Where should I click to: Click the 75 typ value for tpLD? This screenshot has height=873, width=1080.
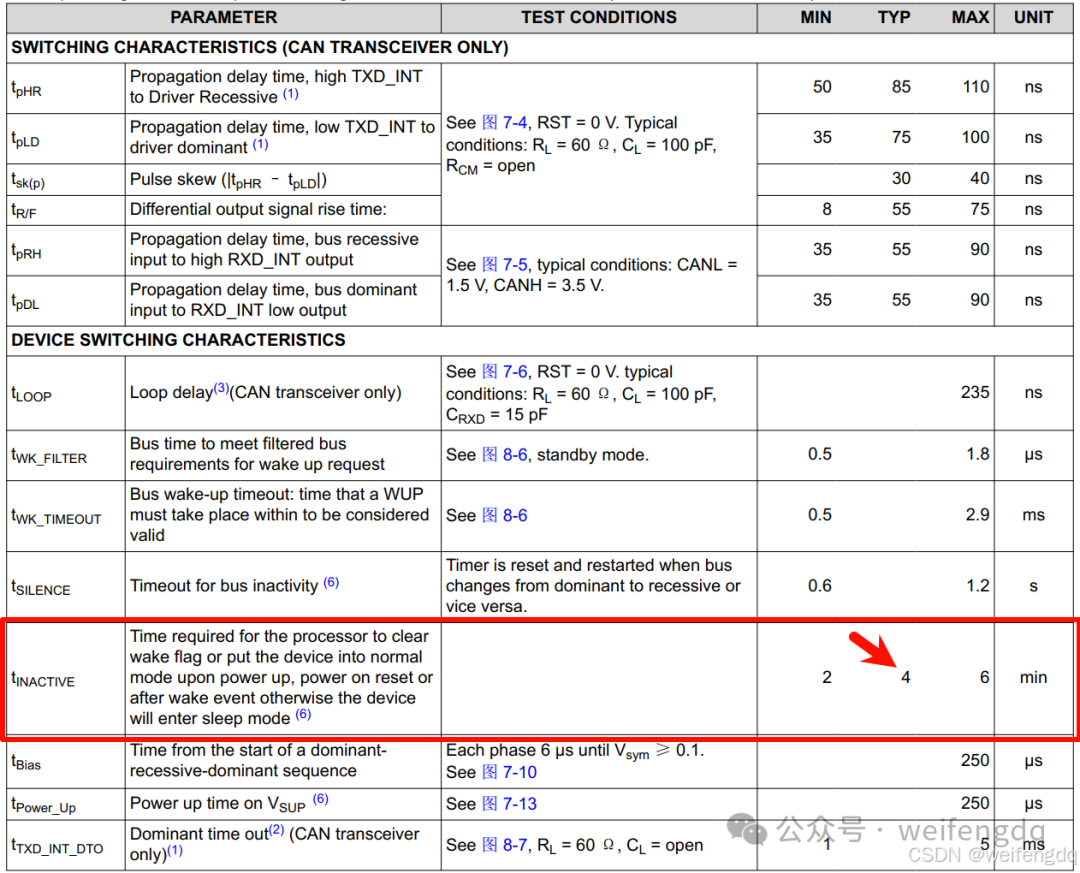coord(901,137)
